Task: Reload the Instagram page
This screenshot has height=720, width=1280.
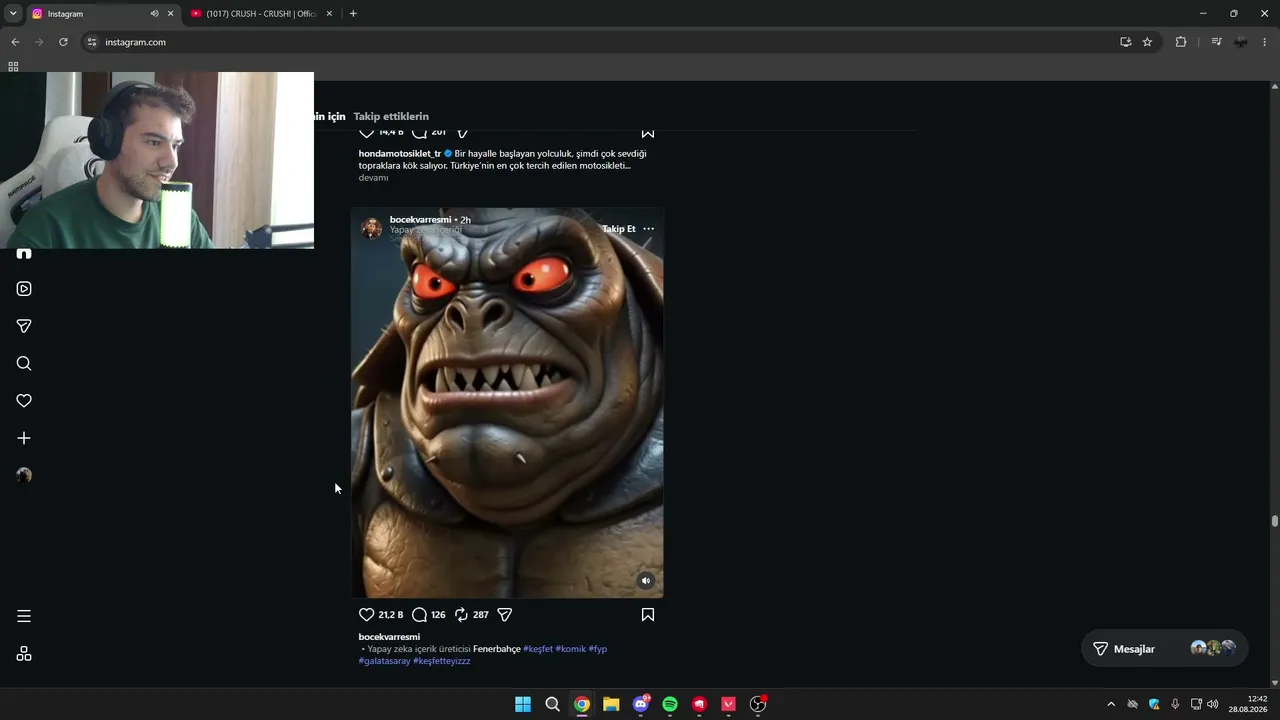Action: click(x=63, y=42)
